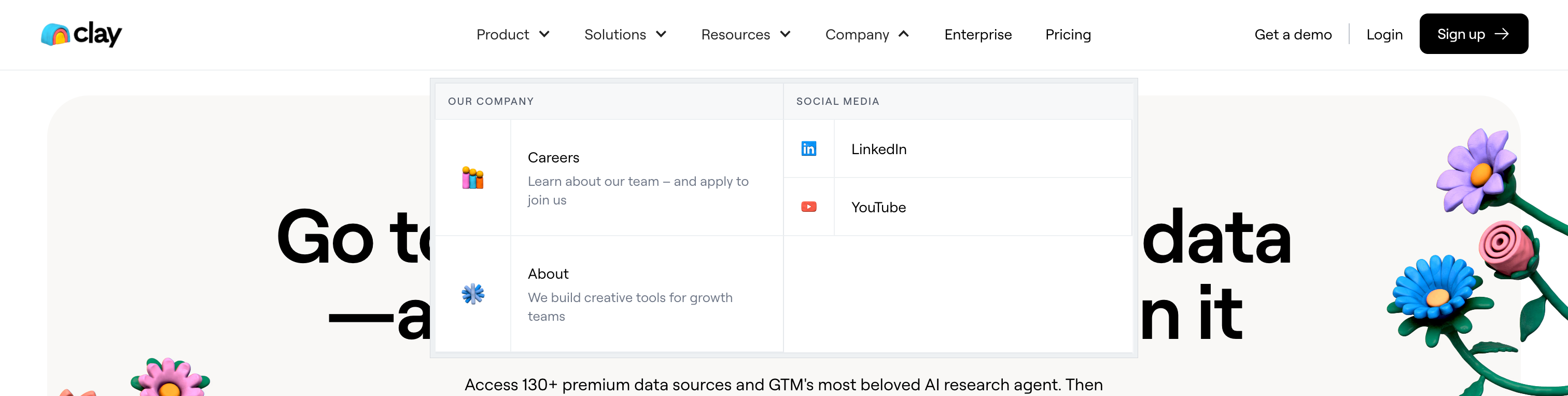Go to the Pricing page
Viewport: 1568px width, 396px height.
pos(1068,35)
